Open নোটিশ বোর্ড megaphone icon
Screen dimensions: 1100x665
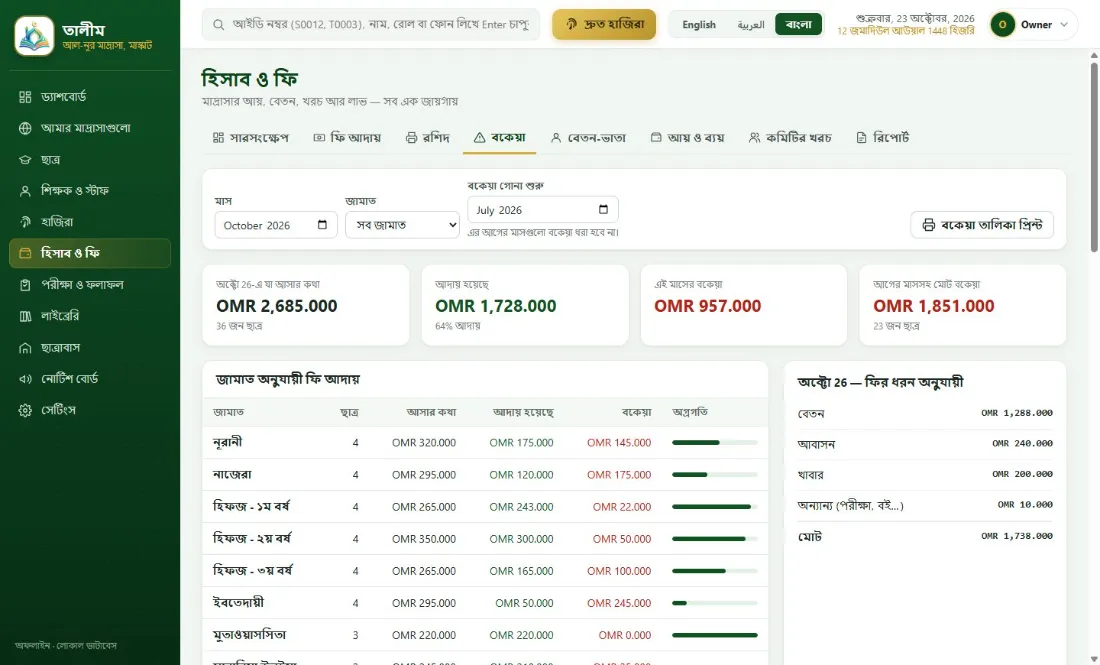(x=25, y=379)
